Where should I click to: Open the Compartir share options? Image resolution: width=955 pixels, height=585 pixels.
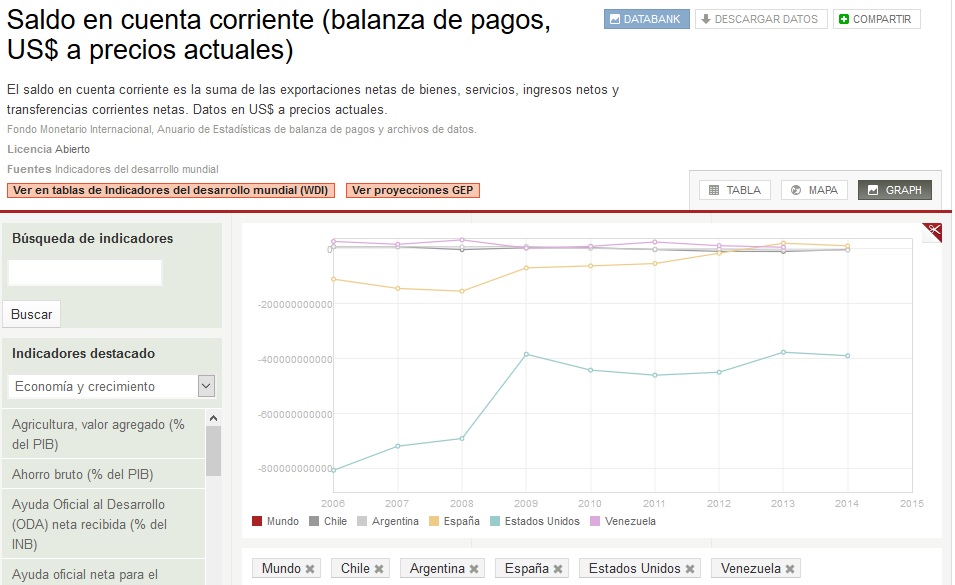[876, 19]
